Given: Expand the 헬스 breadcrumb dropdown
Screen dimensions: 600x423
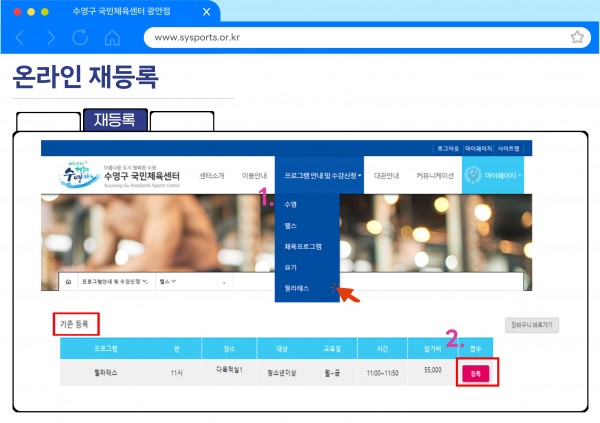Looking at the screenshot, I should [x=167, y=282].
